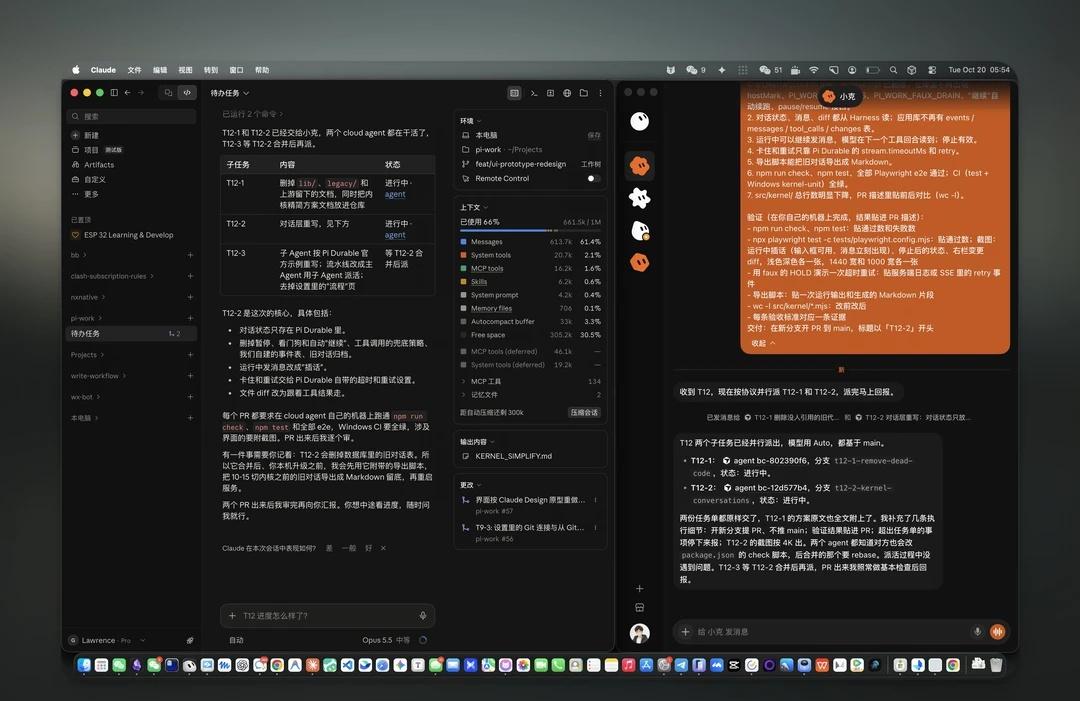Image resolution: width=1080 pixels, height=701 pixels.
Task: Open the 转到 menu in menu bar
Action: point(211,70)
